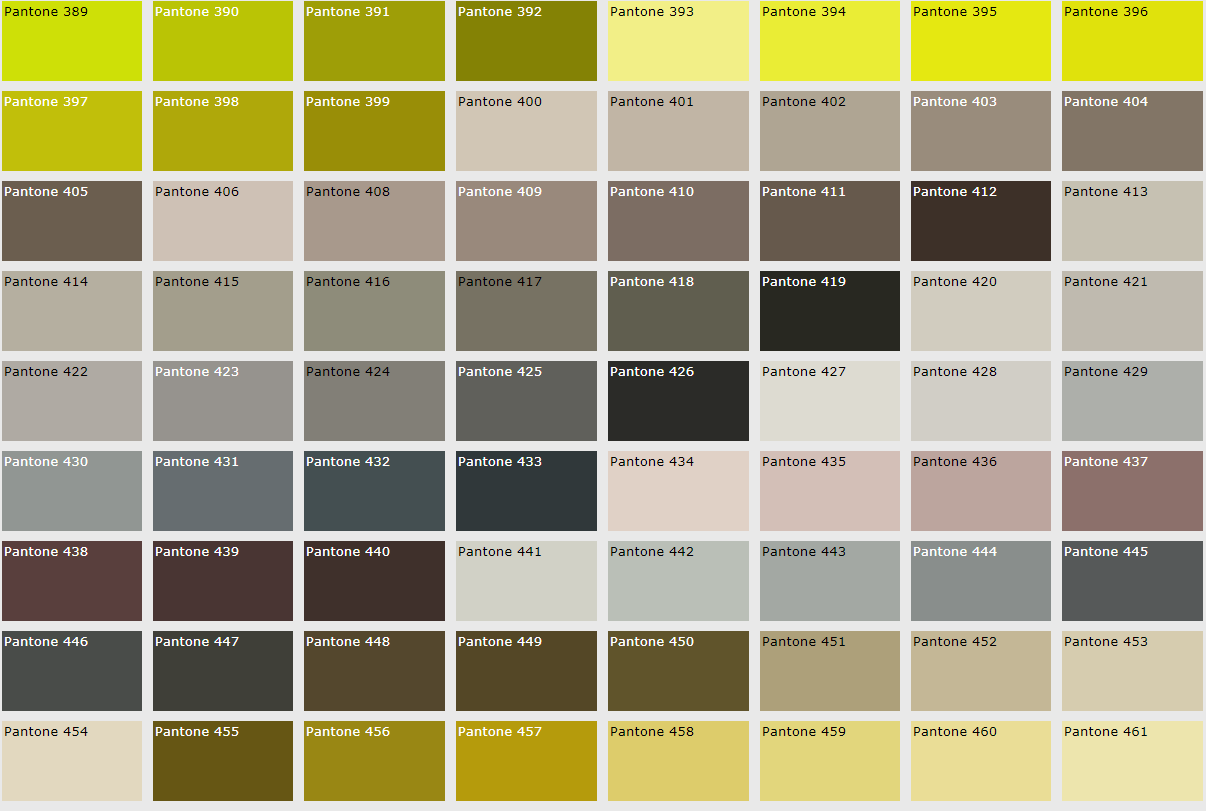Select the Pantone 457 mustard swatch

tap(526, 761)
